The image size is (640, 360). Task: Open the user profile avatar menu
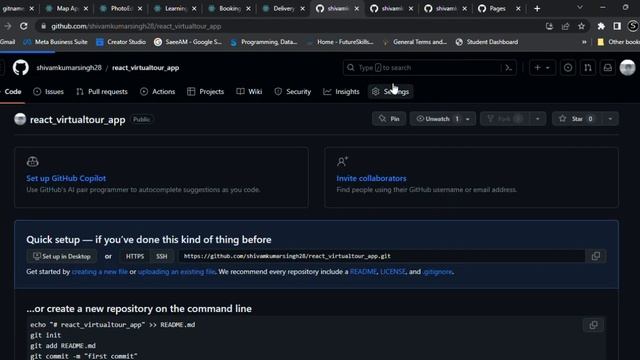click(x=627, y=68)
